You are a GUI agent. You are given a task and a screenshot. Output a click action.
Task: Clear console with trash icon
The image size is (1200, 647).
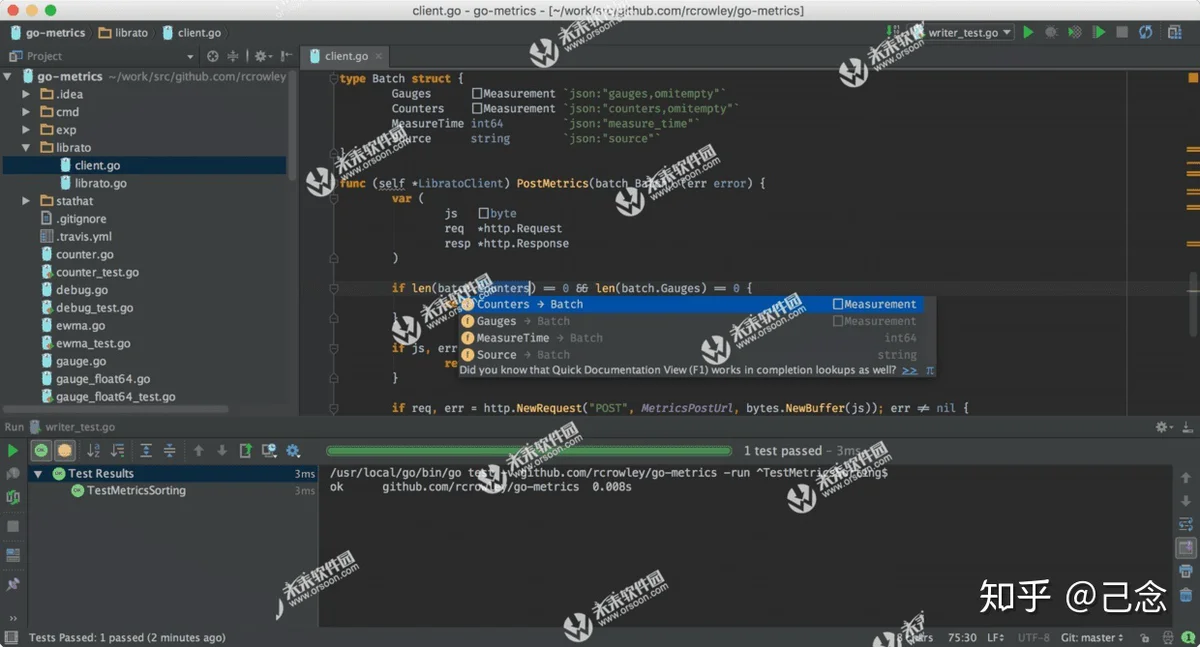(x=1186, y=595)
